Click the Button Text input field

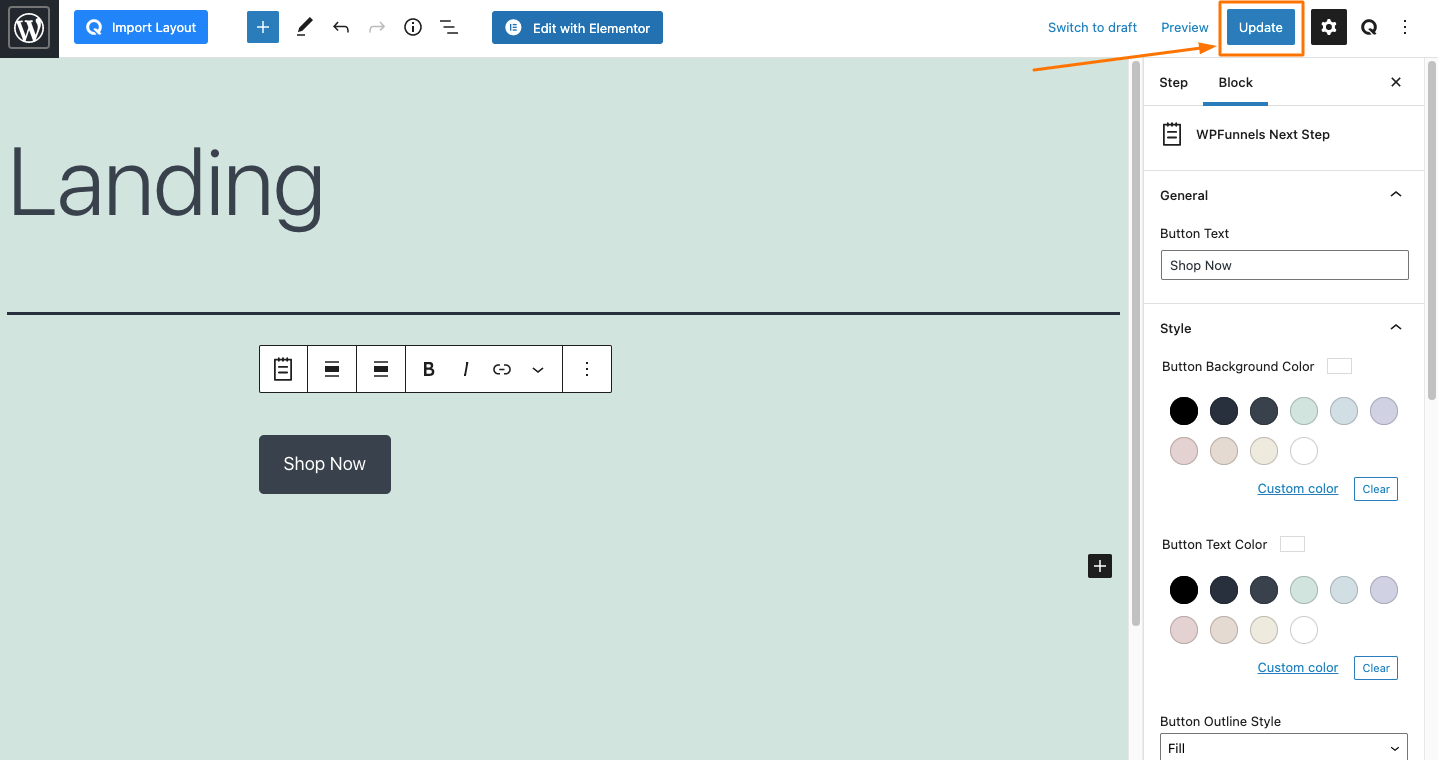tap(1284, 265)
